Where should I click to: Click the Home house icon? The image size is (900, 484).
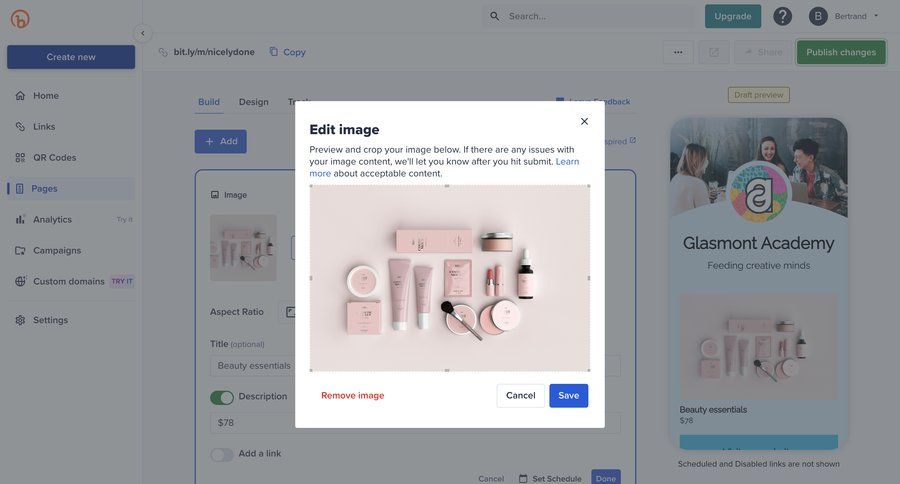point(20,95)
